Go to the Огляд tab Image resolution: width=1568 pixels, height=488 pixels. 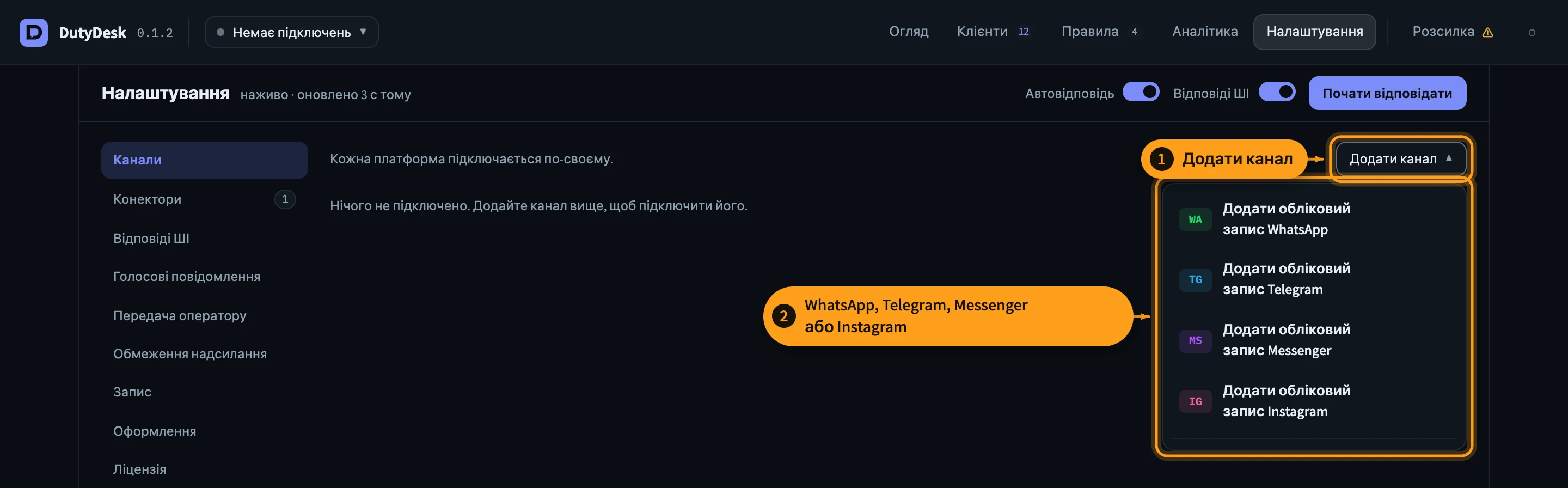pos(909,32)
